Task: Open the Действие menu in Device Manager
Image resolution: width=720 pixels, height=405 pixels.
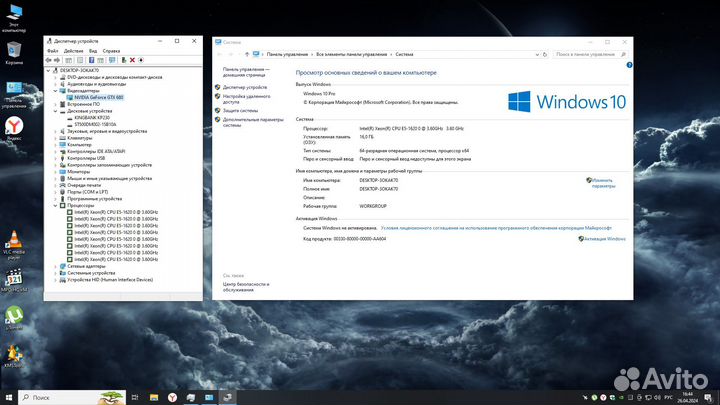Action: tap(73, 51)
